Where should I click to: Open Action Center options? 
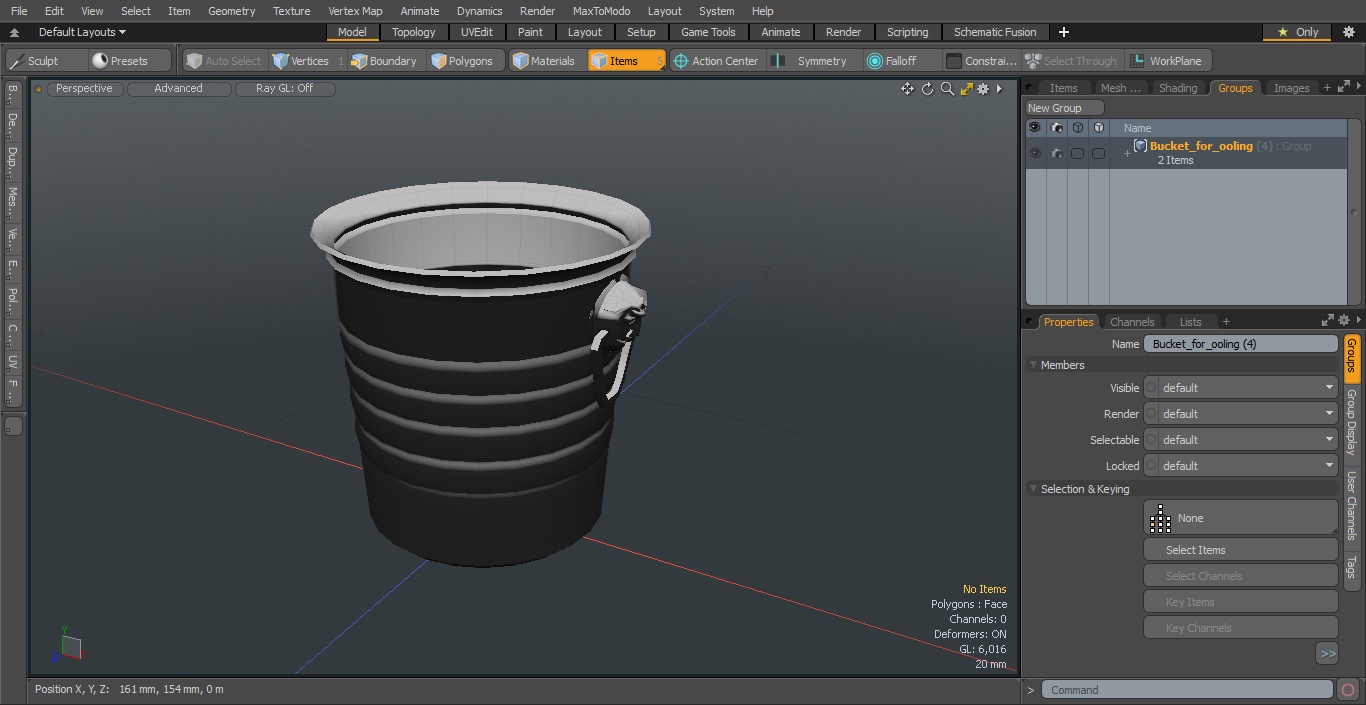(716, 61)
